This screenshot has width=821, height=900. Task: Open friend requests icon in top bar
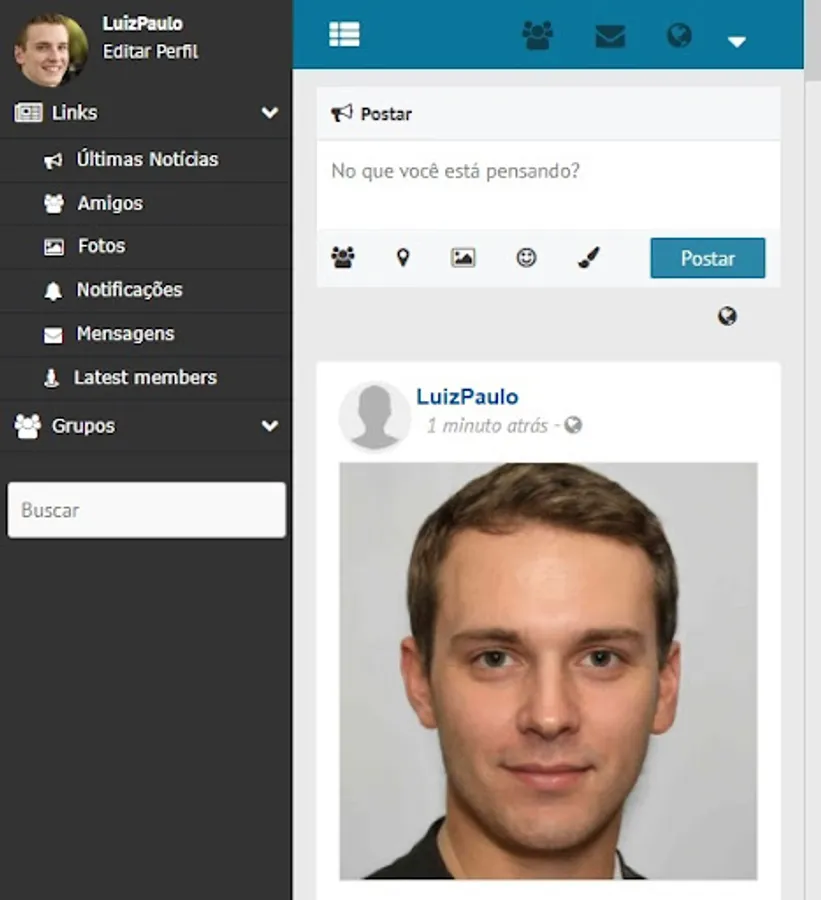[x=537, y=35]
